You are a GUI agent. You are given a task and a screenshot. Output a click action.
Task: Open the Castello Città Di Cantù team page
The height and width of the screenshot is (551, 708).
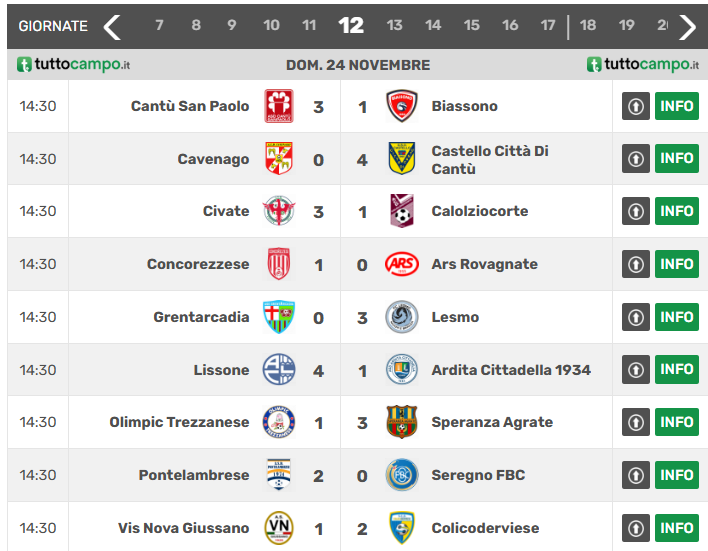click(490, 159)
